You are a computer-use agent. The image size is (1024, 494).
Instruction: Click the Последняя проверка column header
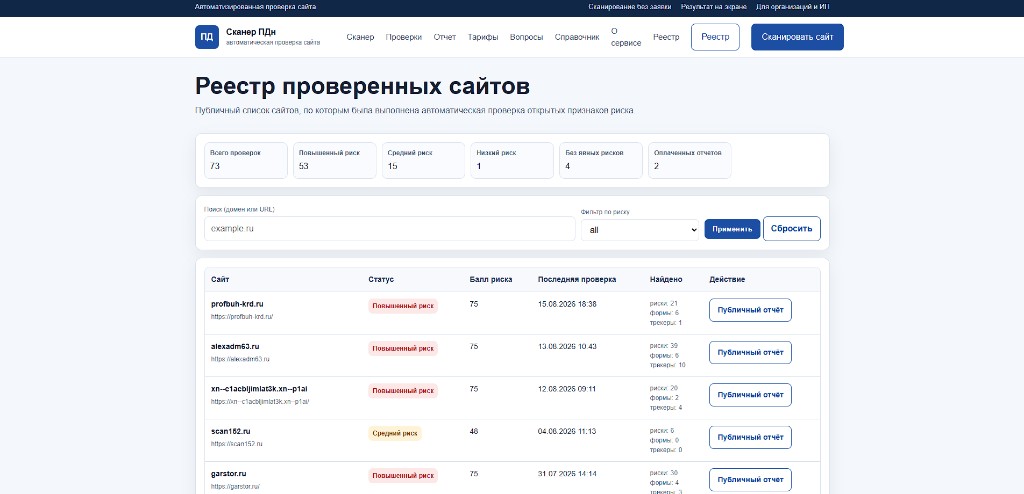click(577, 280)
